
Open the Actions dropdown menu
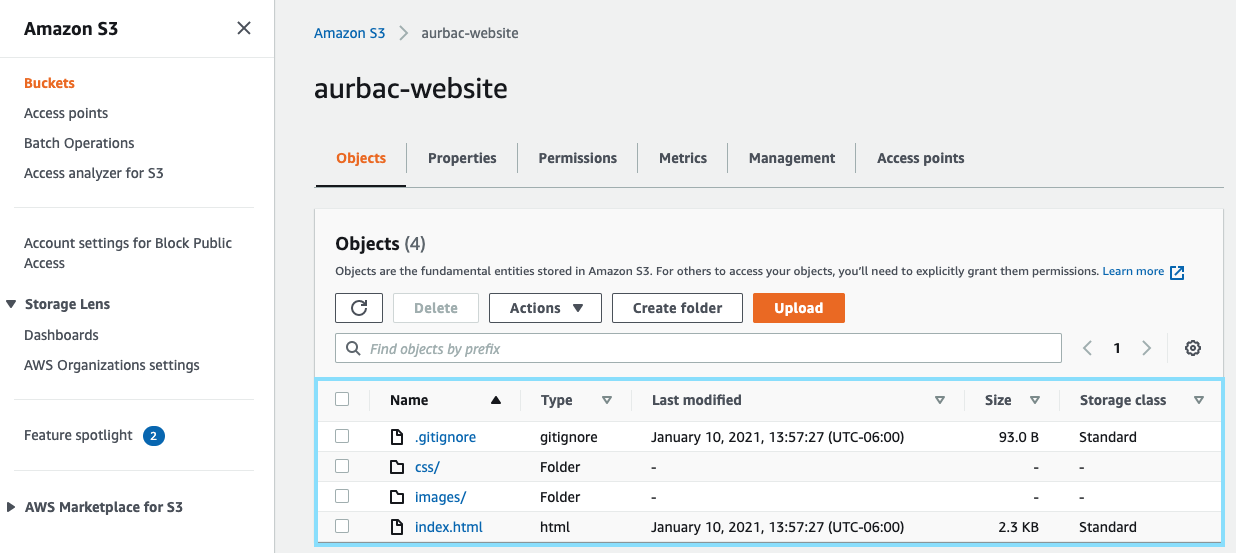(545, 308)
